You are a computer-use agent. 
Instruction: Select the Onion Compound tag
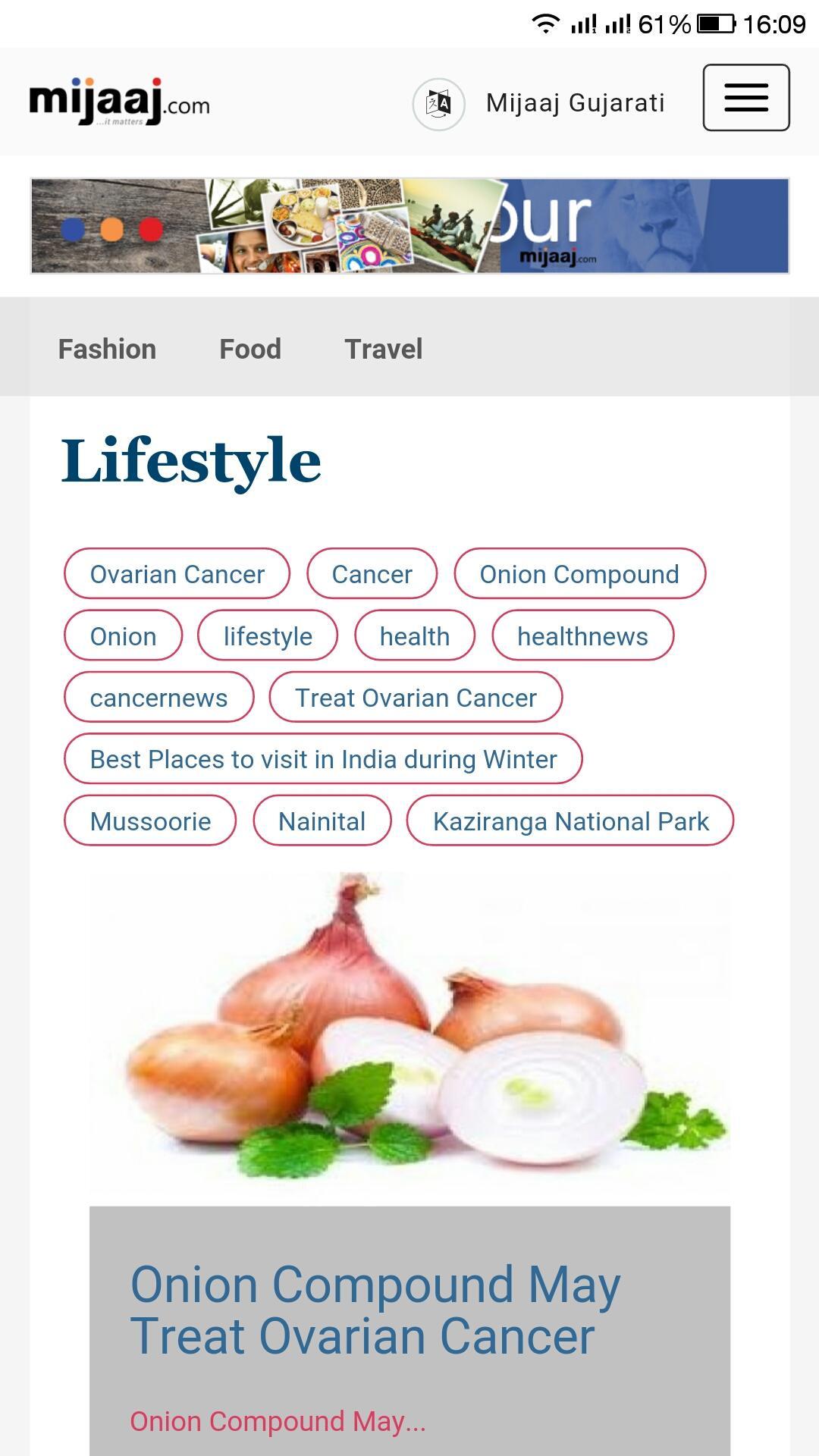[579, 574]
